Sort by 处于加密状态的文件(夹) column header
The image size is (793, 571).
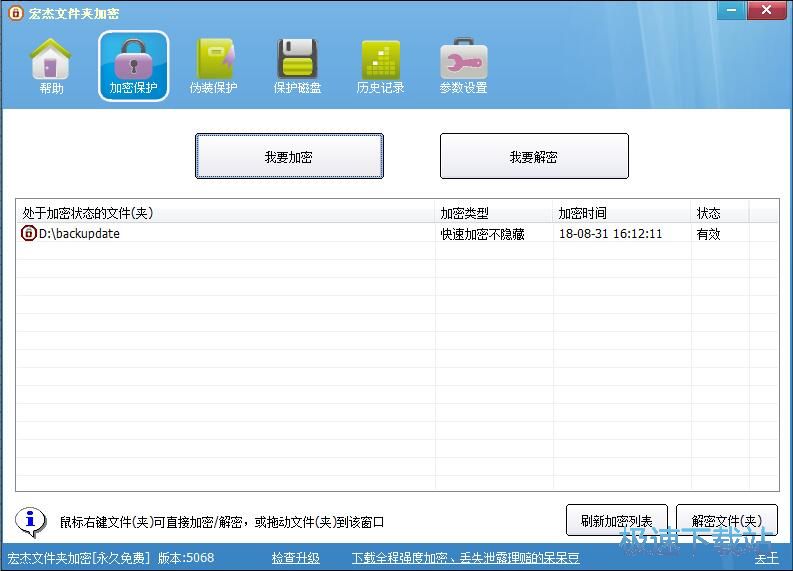pos(226,213)
